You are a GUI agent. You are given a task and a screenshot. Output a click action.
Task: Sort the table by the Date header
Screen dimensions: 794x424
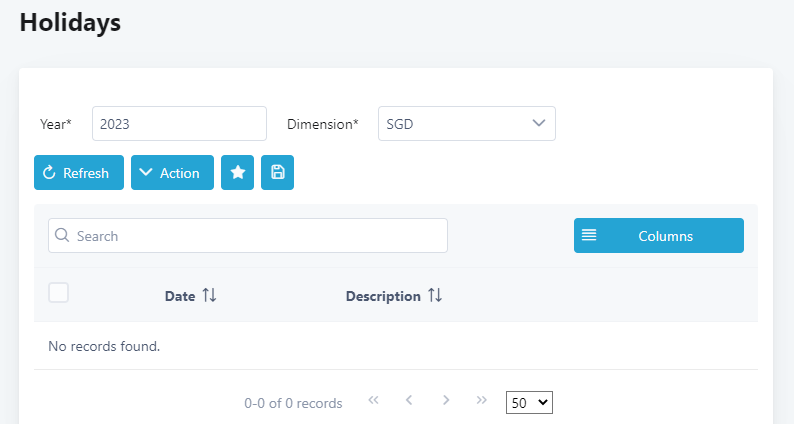[x=180, y=296]
